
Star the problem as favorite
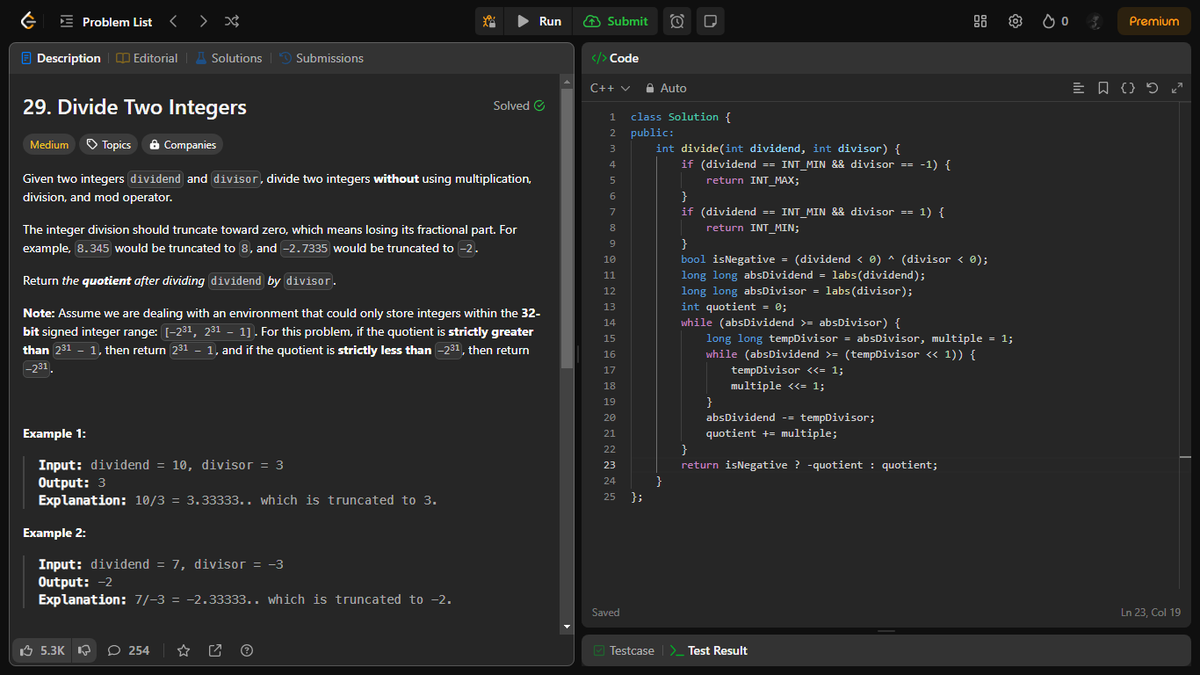pos(183,650)
